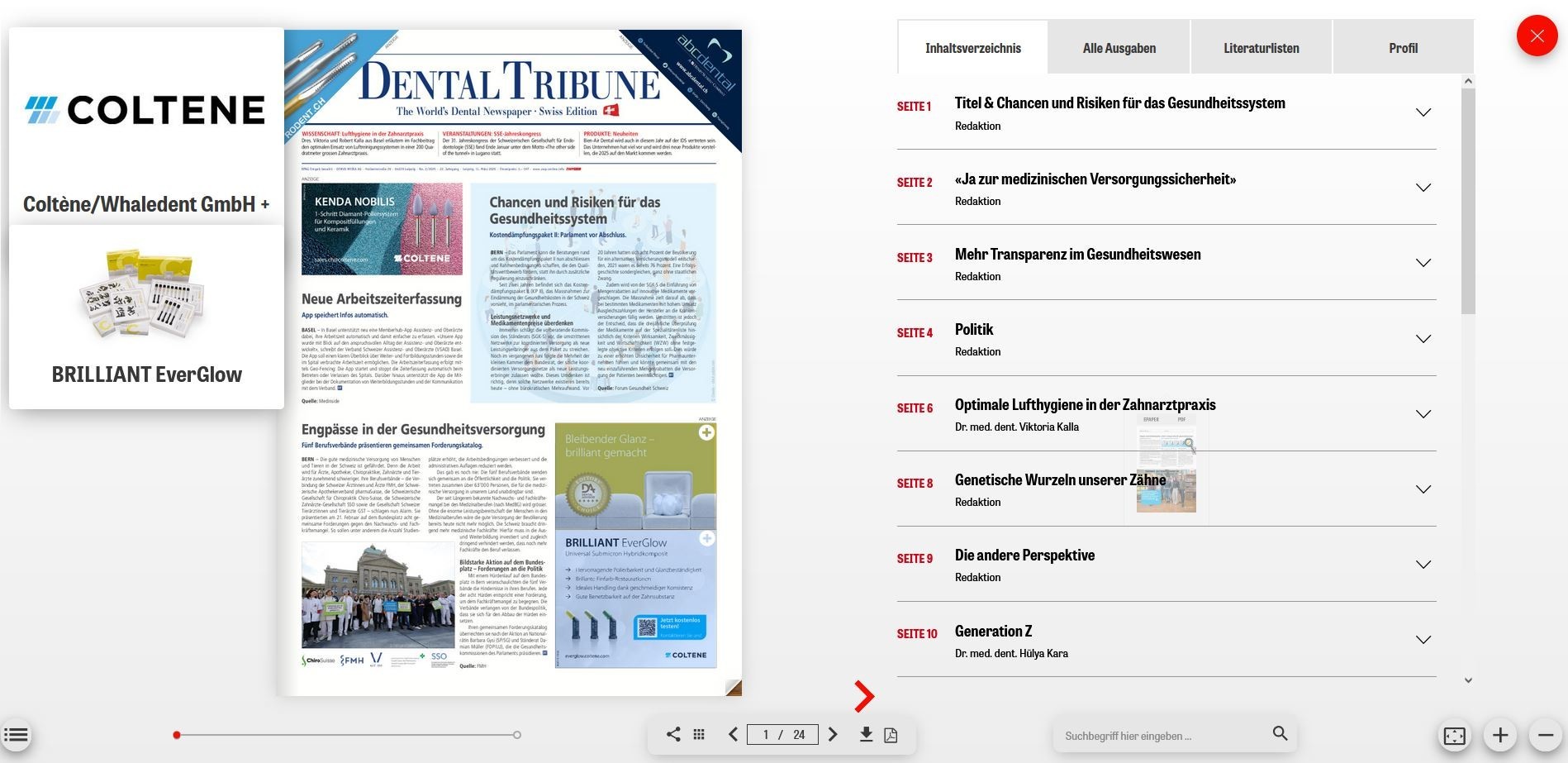The image size is (1568, 763).
Task: Share the e-paper via the share icon
Action: pos(673,734)
